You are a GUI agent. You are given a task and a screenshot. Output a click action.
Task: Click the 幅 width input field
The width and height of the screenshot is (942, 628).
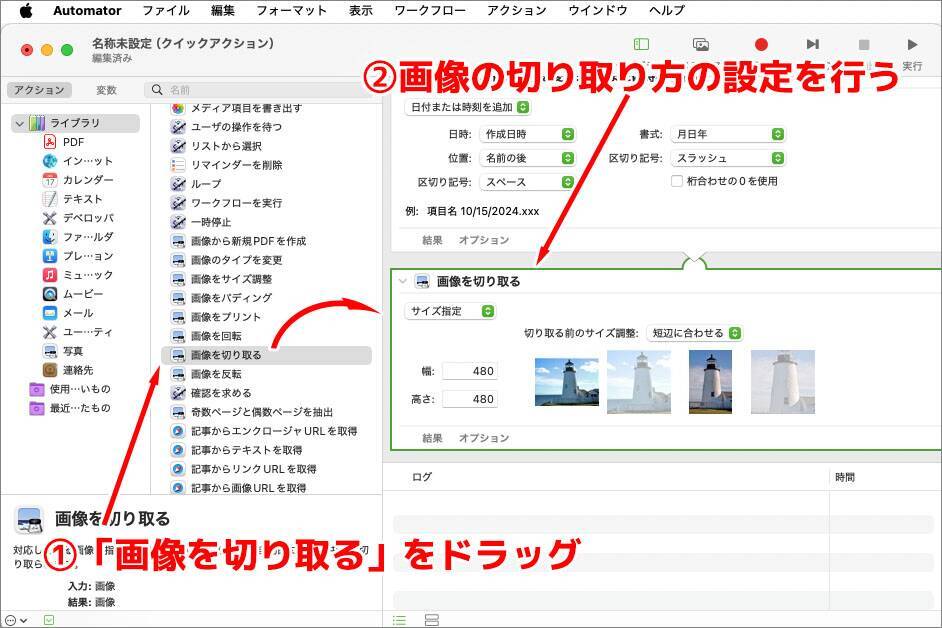pyautogui.click(x=469, y=371)
